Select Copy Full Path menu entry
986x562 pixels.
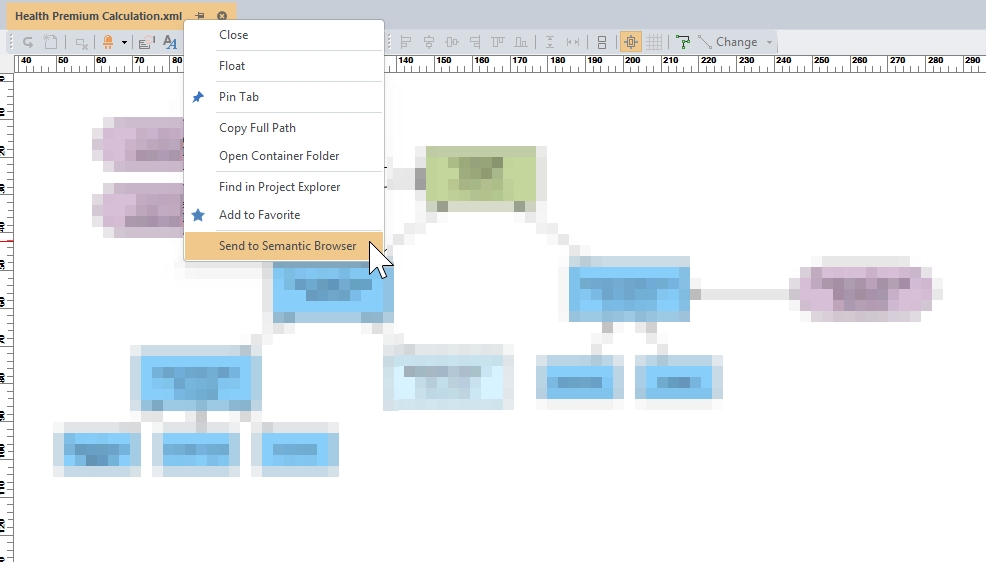pyautogui.click(x=284, y=128)
